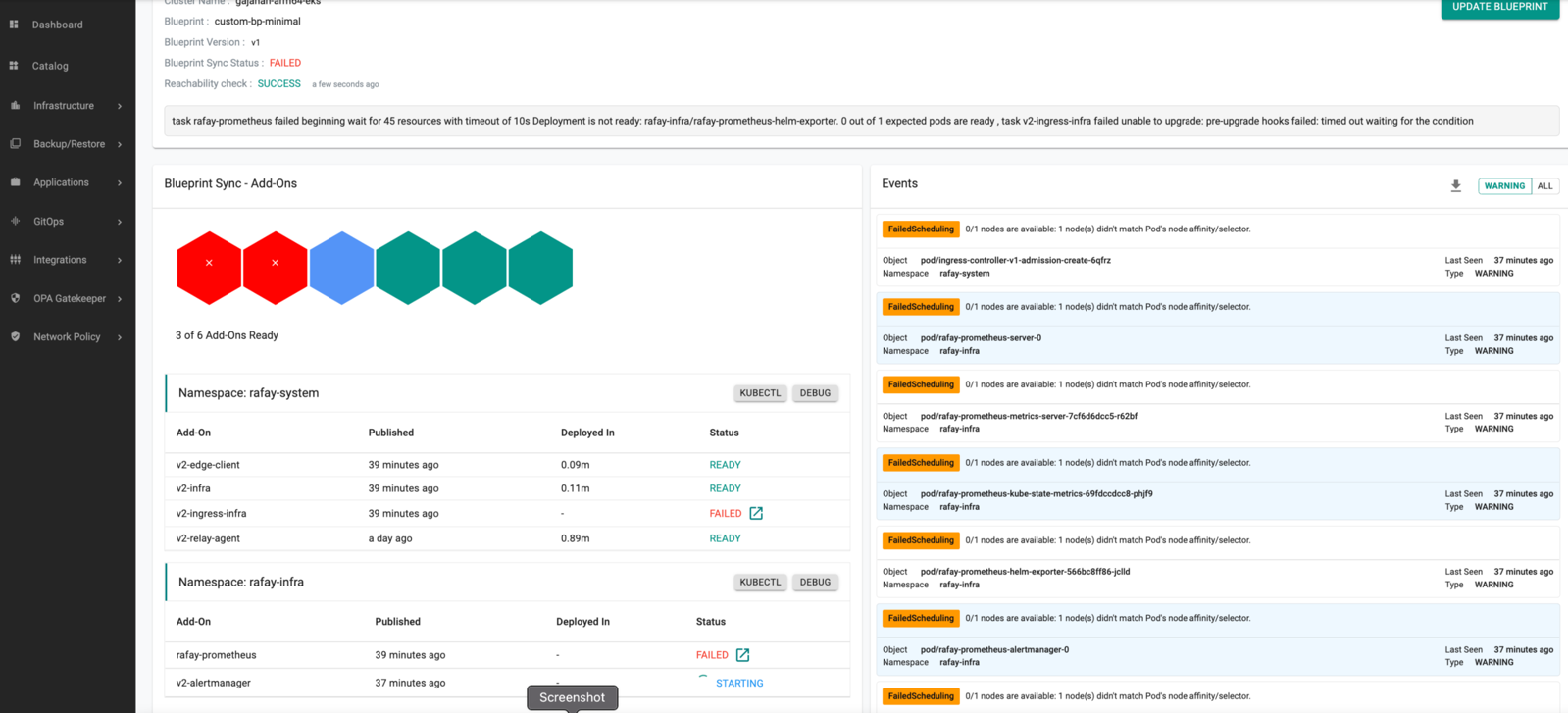Expand the Infrastructure menu chevron

[120, 106]
